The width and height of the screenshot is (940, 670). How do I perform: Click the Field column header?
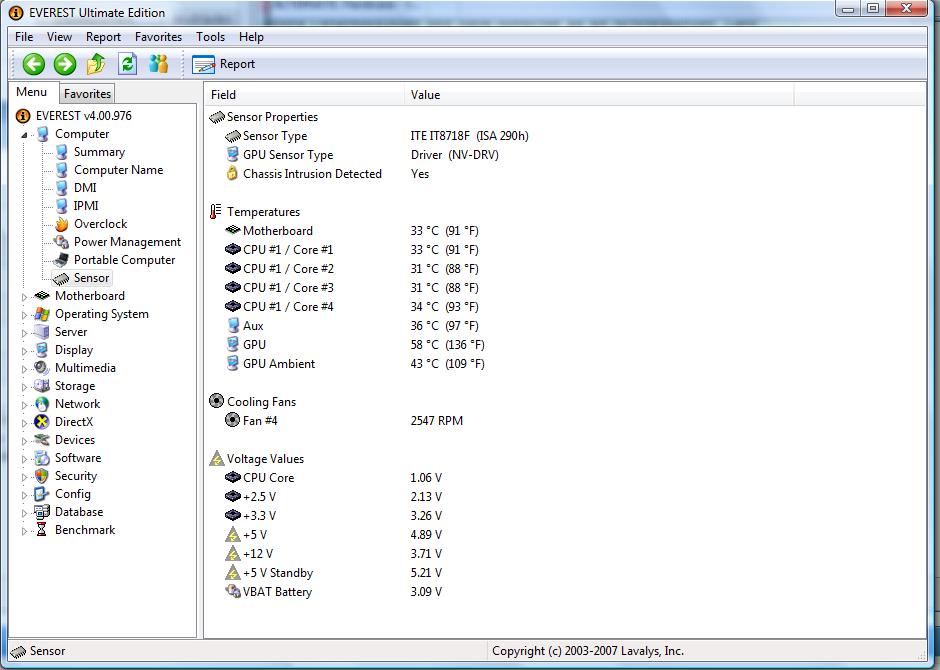[305, 95]
